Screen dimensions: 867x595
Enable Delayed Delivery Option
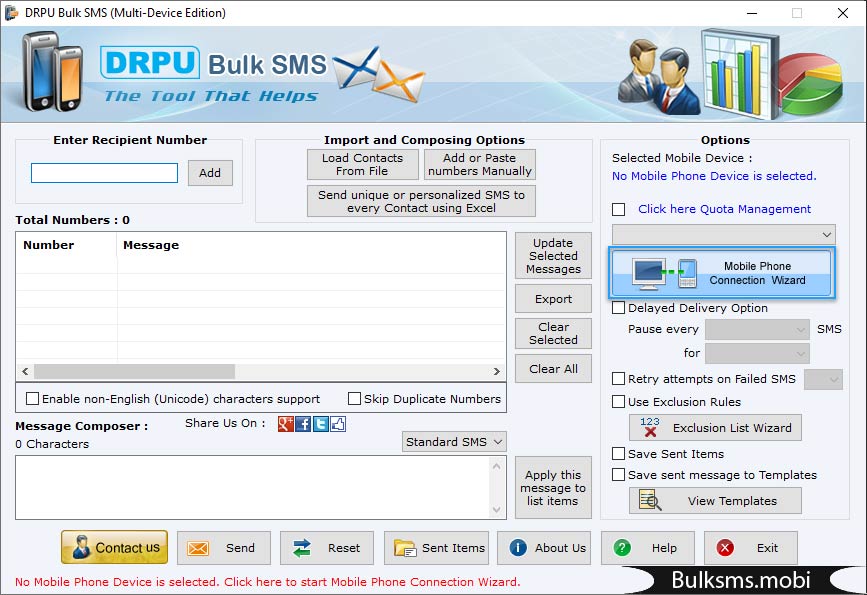619,307
